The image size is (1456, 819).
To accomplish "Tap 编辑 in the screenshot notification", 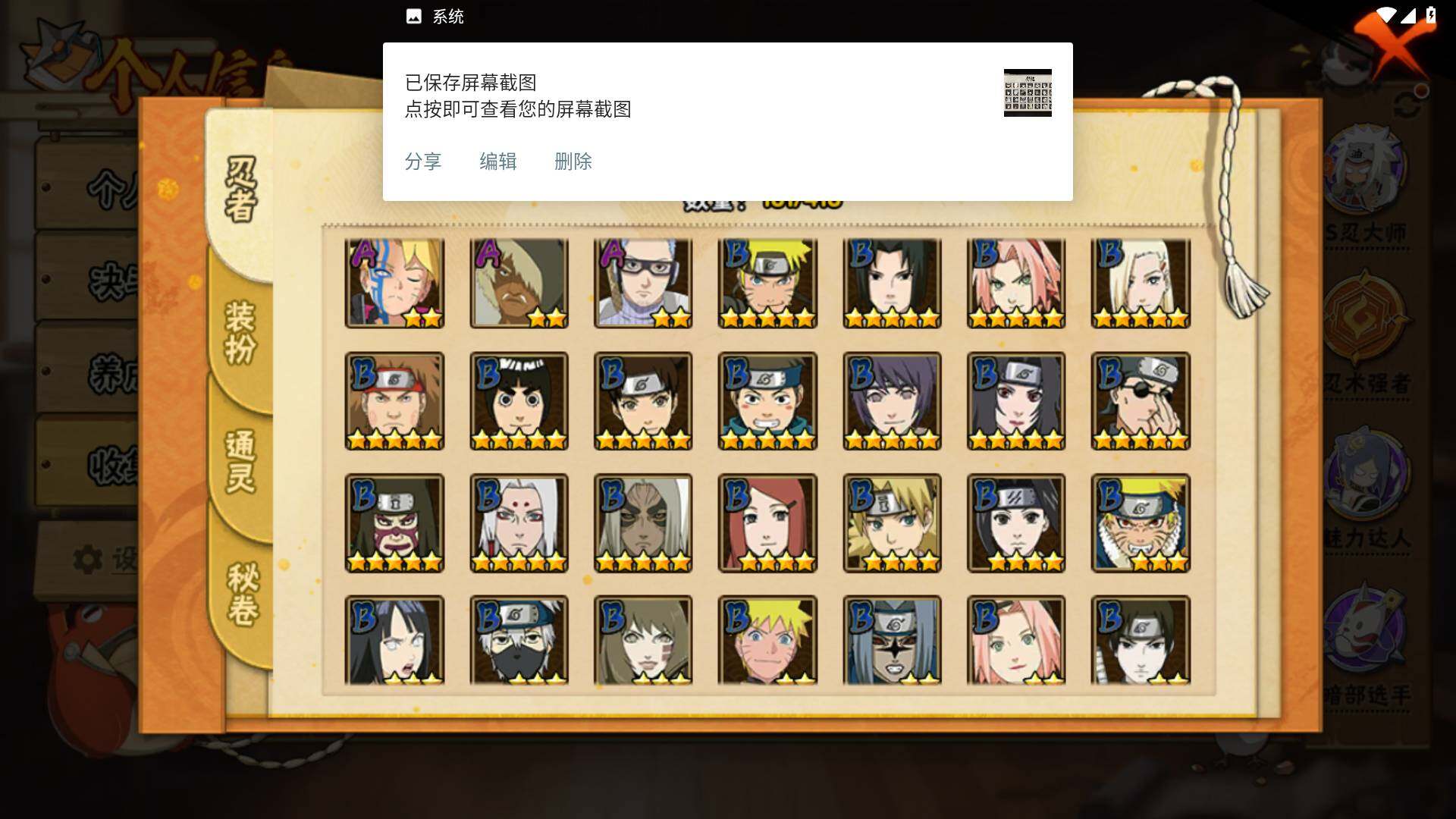I will tap(498, 162).
